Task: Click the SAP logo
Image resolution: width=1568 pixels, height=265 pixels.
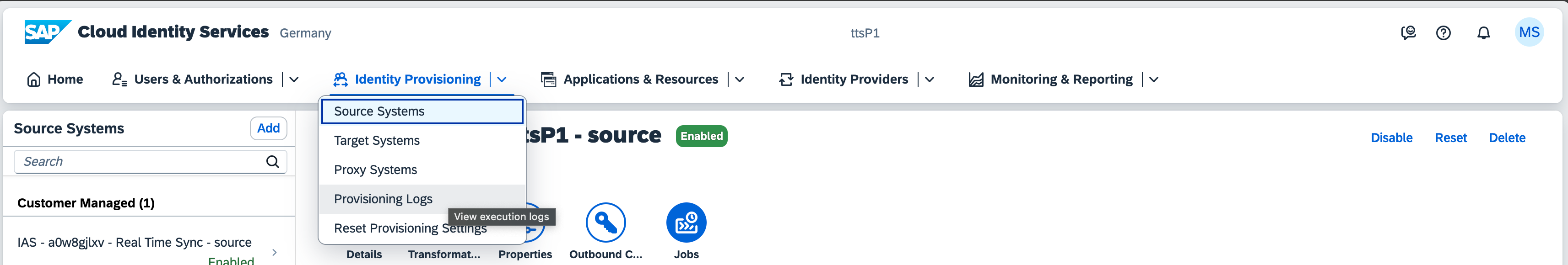Action: [x=46, y=32]
